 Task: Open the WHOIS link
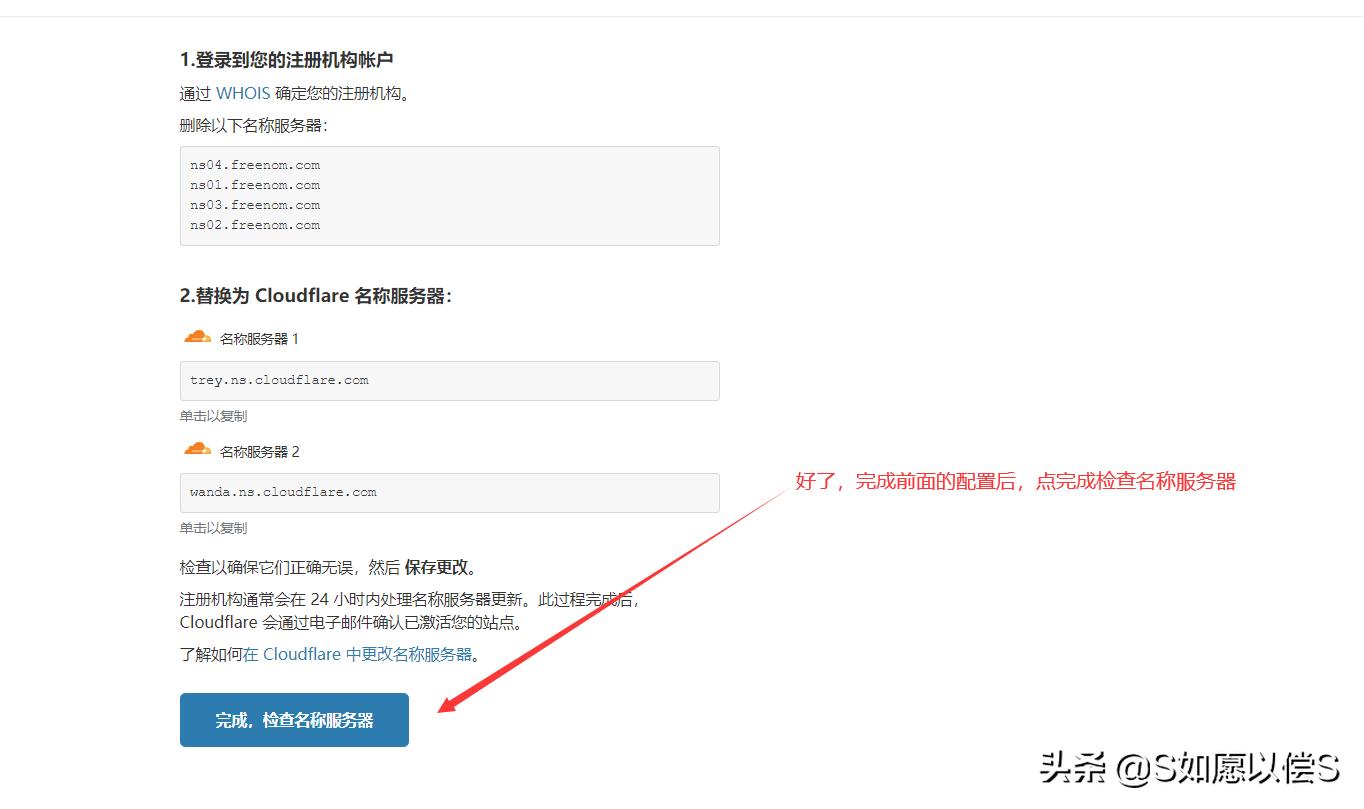(x=245, y=93)
